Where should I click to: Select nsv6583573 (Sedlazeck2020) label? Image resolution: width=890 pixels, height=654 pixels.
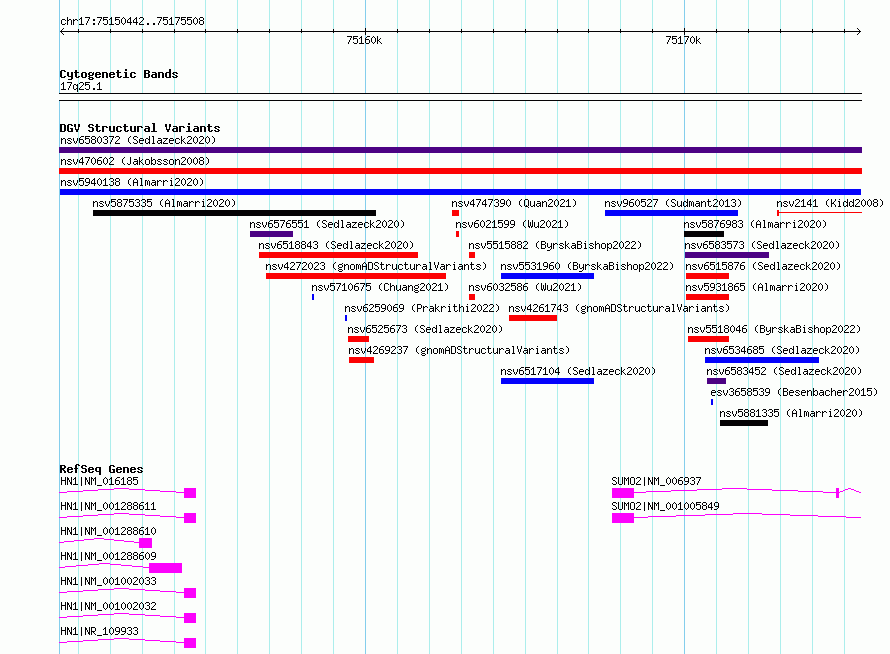pyautogui.click(x=762, y=245)
